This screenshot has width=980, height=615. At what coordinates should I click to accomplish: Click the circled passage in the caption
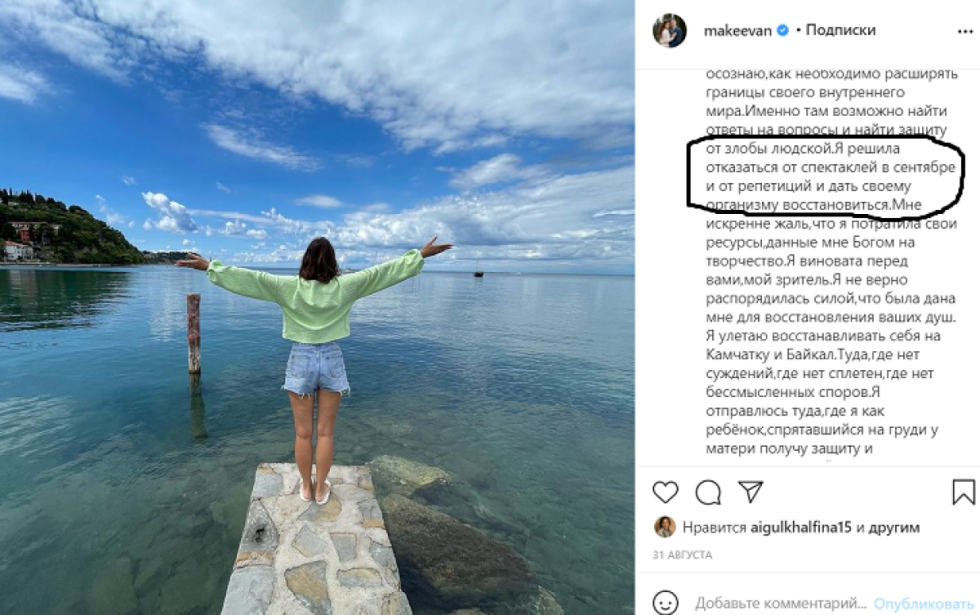pyautogui.click(x=825, y=177)
